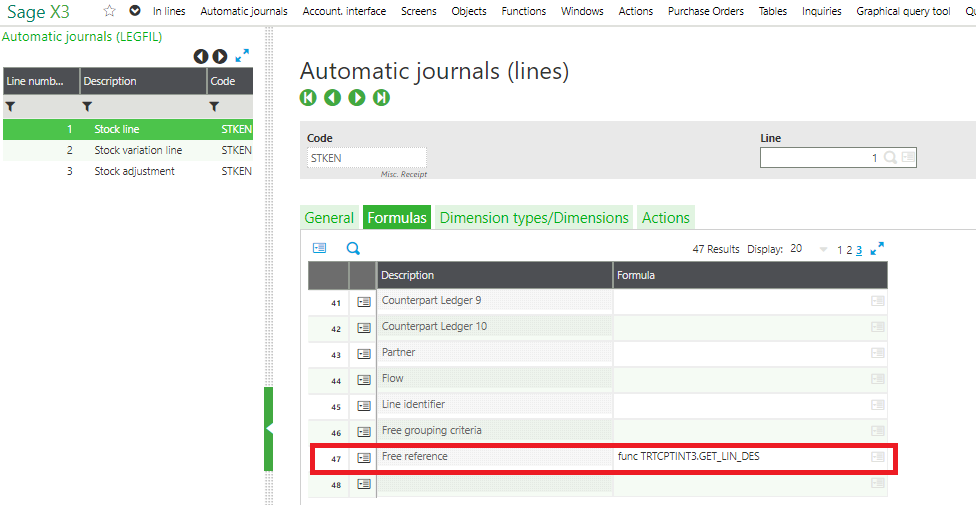The height and width of the screenshot is (505, 976).
Task: Click the grid card icon above the formulas table
Action: (x=319, y=248)
